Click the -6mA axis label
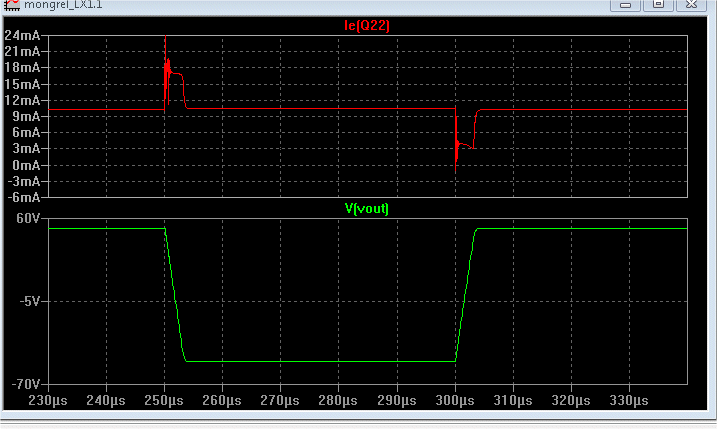Screen dimensions: 717x429 click(24, 198)
